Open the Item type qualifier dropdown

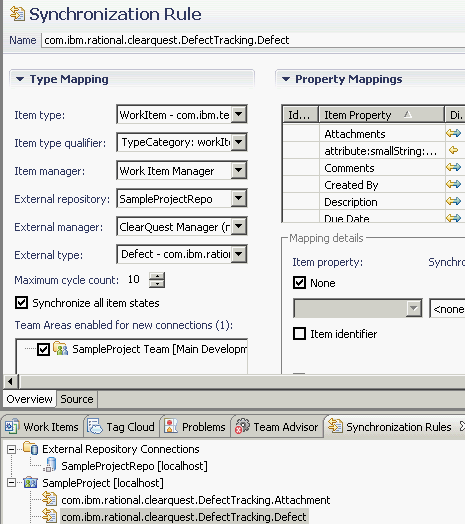tap(239, 142)
